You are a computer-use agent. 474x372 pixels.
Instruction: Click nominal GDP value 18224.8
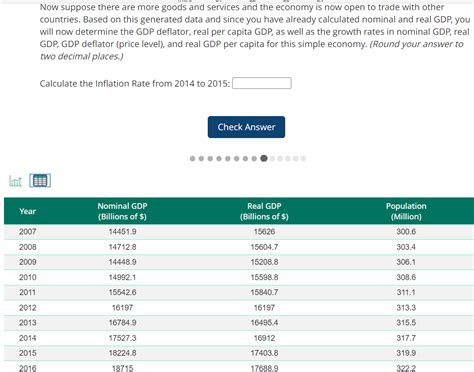click(x=122, y=353)
